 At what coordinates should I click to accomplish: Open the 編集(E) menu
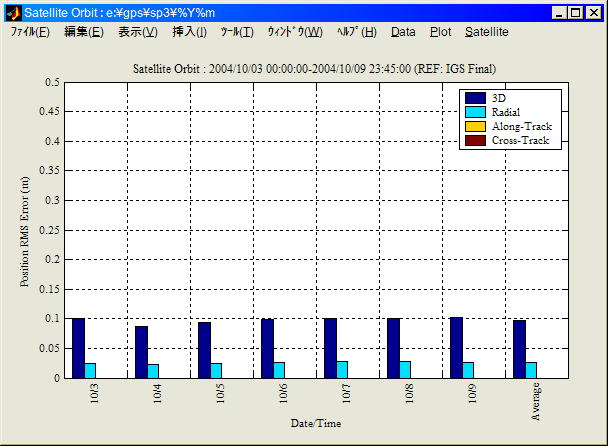pyautogui.click(x=83, y=32)
